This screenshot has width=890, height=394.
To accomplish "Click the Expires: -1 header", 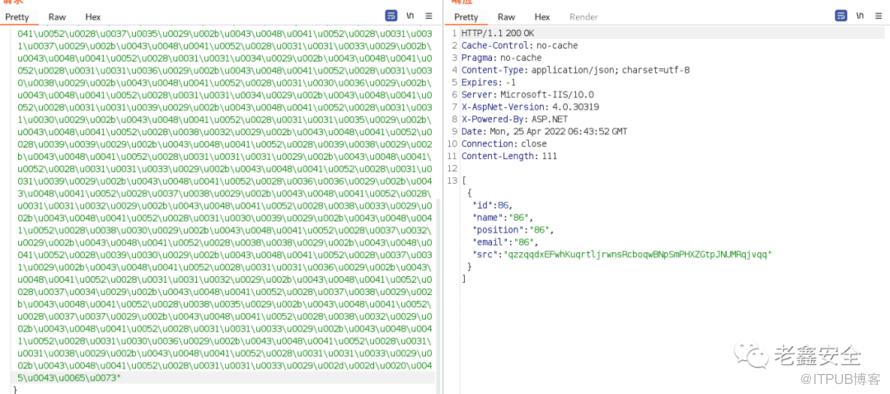I will pyautogui.click(x=488, y=82).
